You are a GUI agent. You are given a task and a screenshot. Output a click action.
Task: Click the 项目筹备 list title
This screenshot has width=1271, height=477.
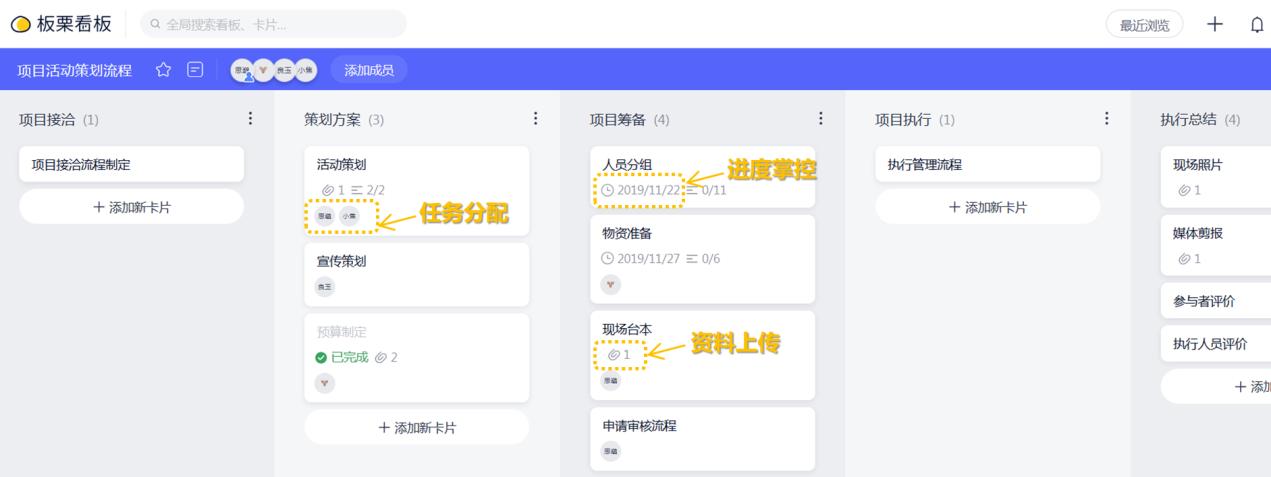point(617,120)
